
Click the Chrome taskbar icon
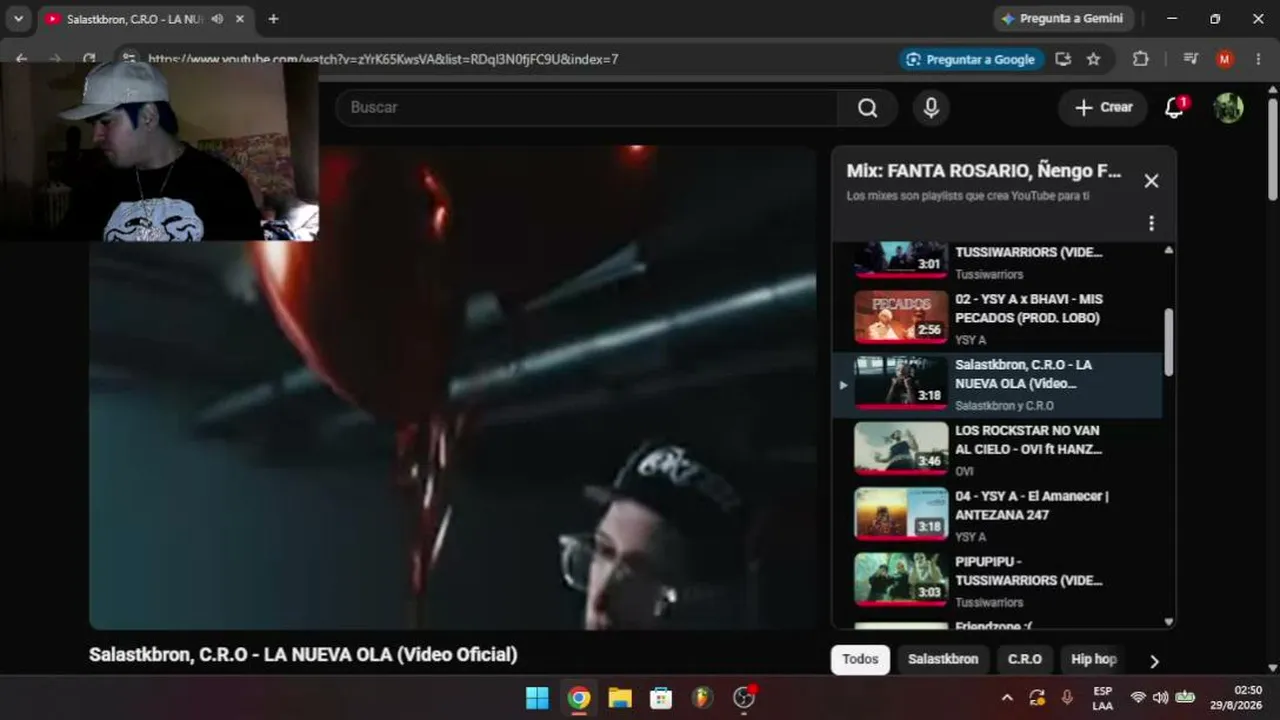tap(579, 698)
